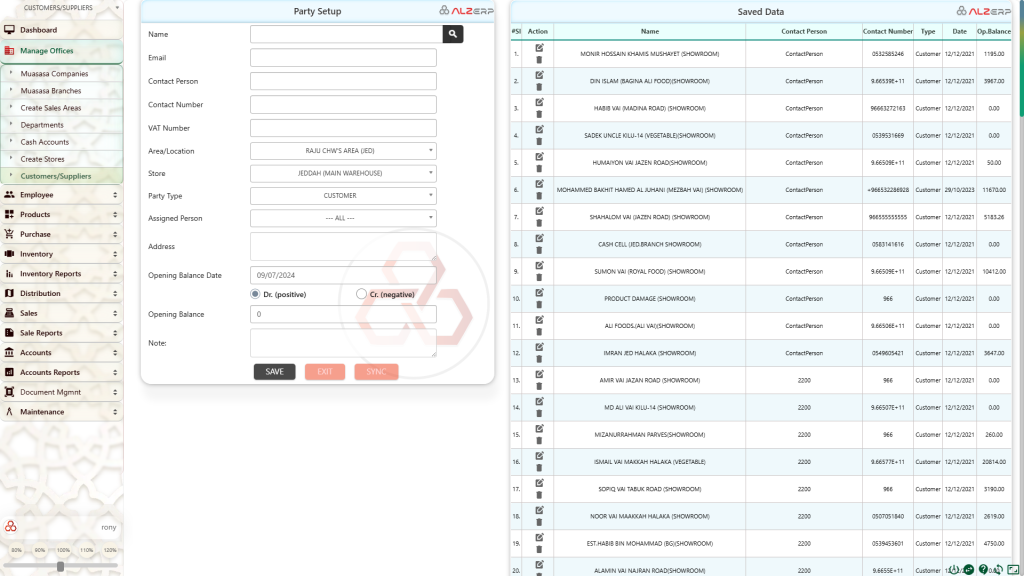Open Manage Offices menu
The width and height of the screenshot is (1024, 576).
tap(61, 50)
